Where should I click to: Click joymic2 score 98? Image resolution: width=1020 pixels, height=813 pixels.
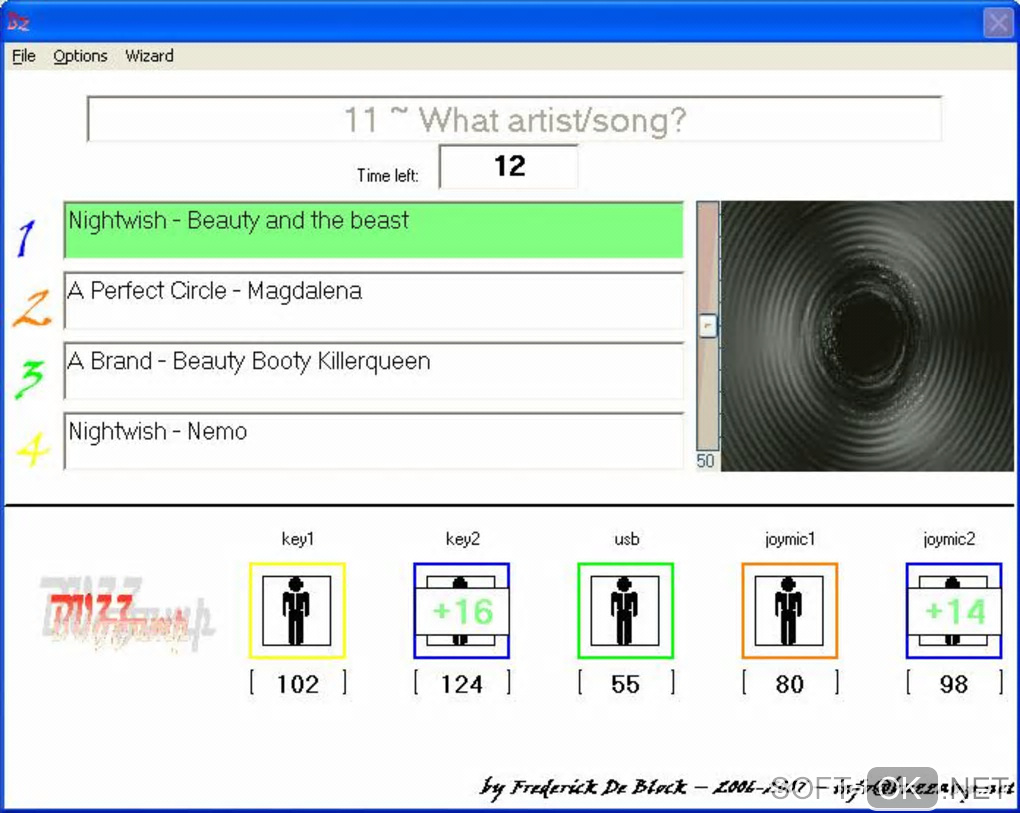[x=954, y=684]
